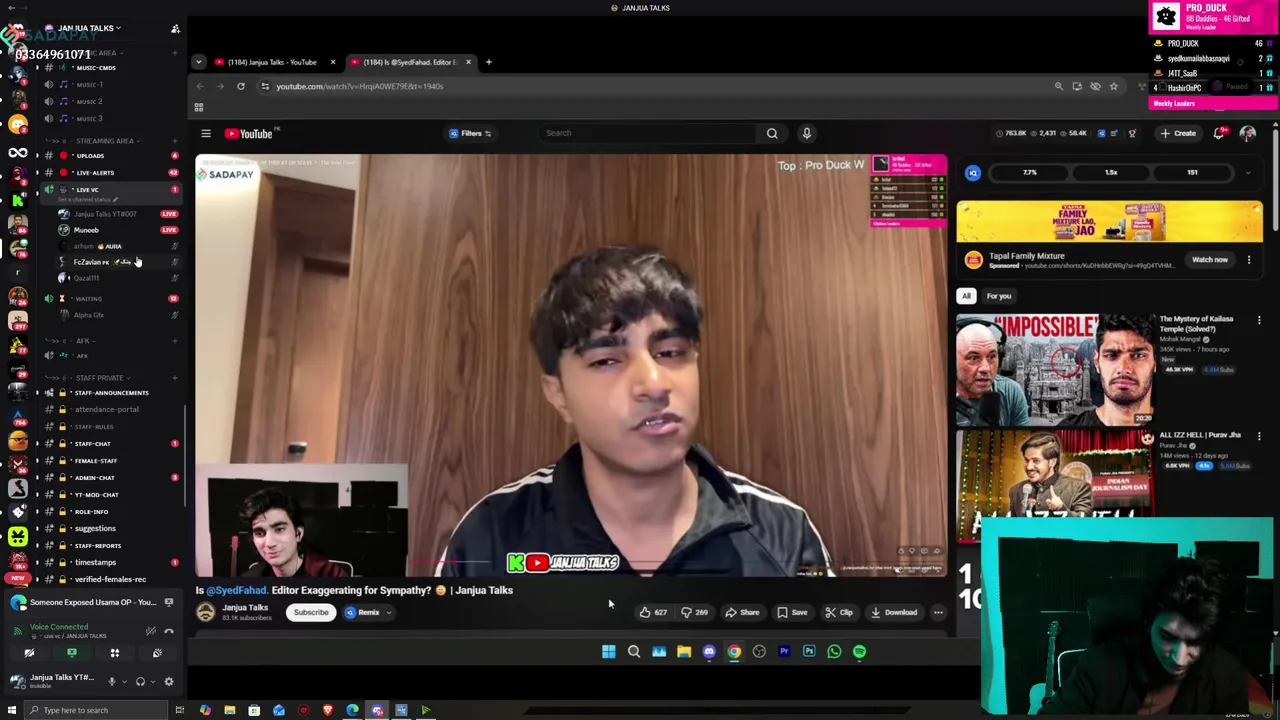Select the All filter chip
This screenshot has width=1280, height=720.
pos(966,296)
